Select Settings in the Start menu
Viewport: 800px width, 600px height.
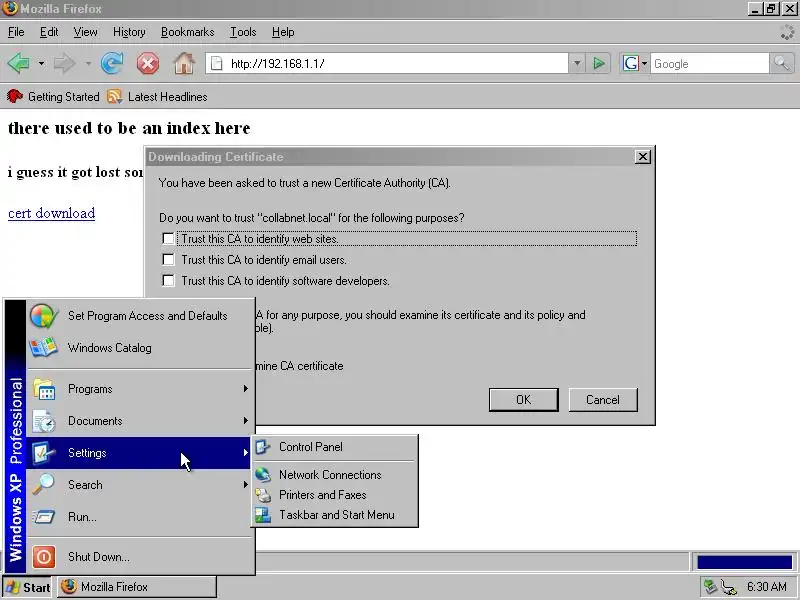pos(140,453)
